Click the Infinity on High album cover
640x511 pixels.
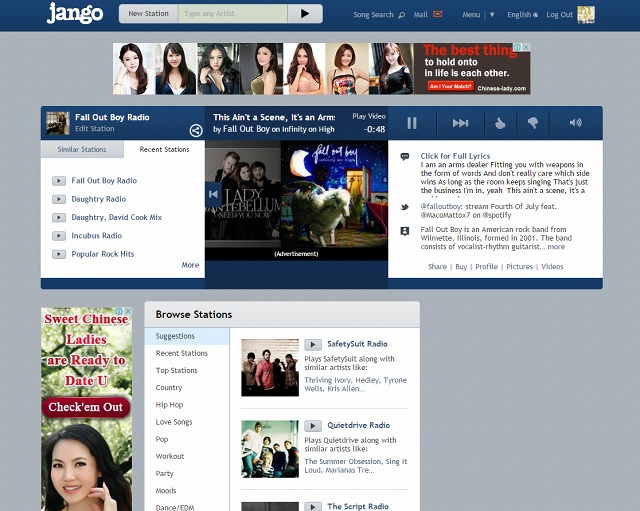point(334,195)
